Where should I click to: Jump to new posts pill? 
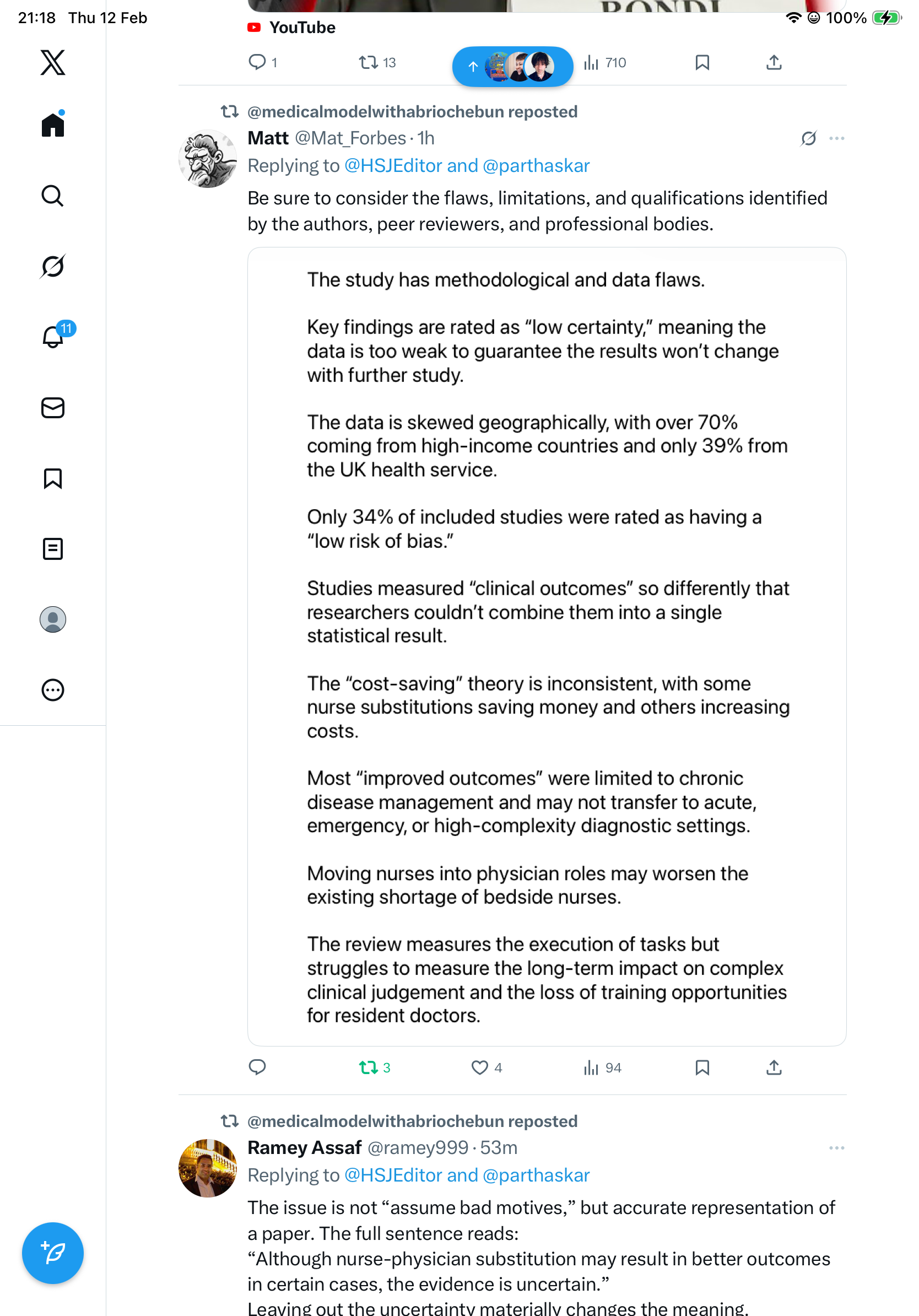[x=512, y=67]
